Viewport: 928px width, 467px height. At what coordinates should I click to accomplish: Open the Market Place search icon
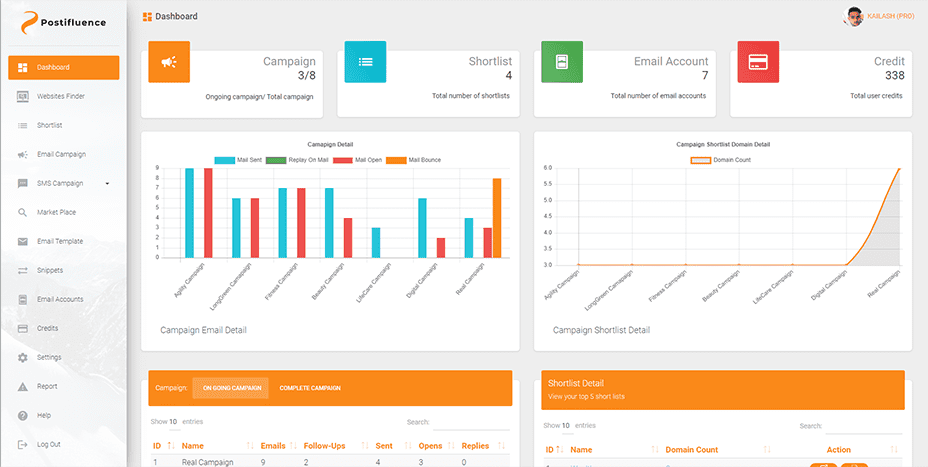click(23, 212)
